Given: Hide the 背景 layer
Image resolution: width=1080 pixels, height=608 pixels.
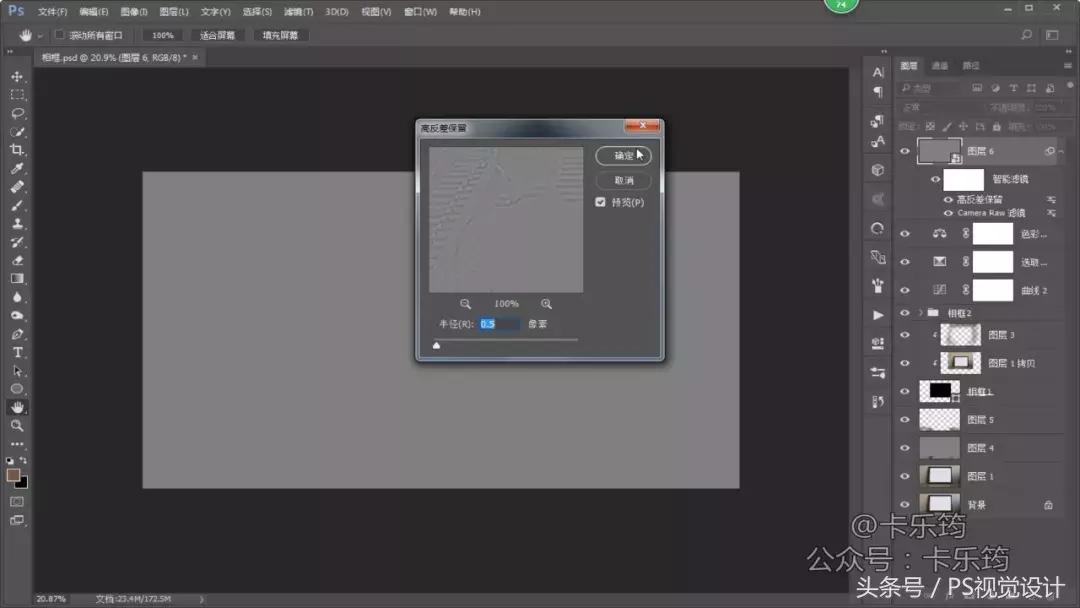Looking at the screenshot, I should click(906, 503).
